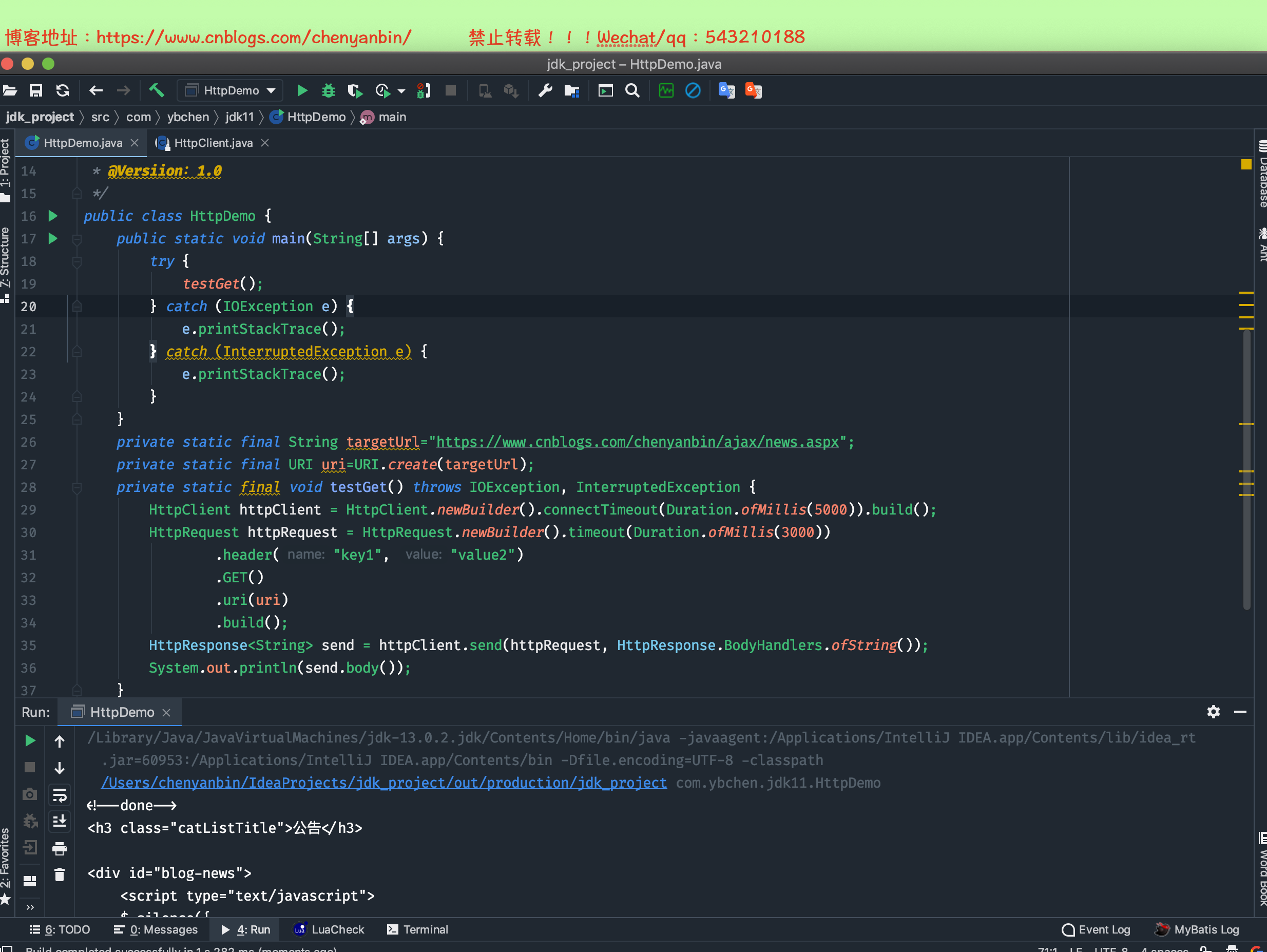Click the green Run button in toolbar
The width and height of the screenshot is (1267, 952).
302,90
